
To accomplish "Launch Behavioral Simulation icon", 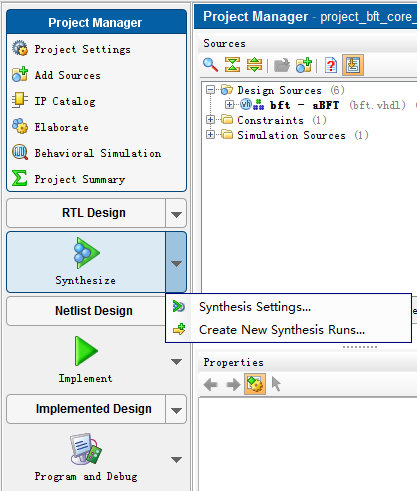I will tap(20, 152).
